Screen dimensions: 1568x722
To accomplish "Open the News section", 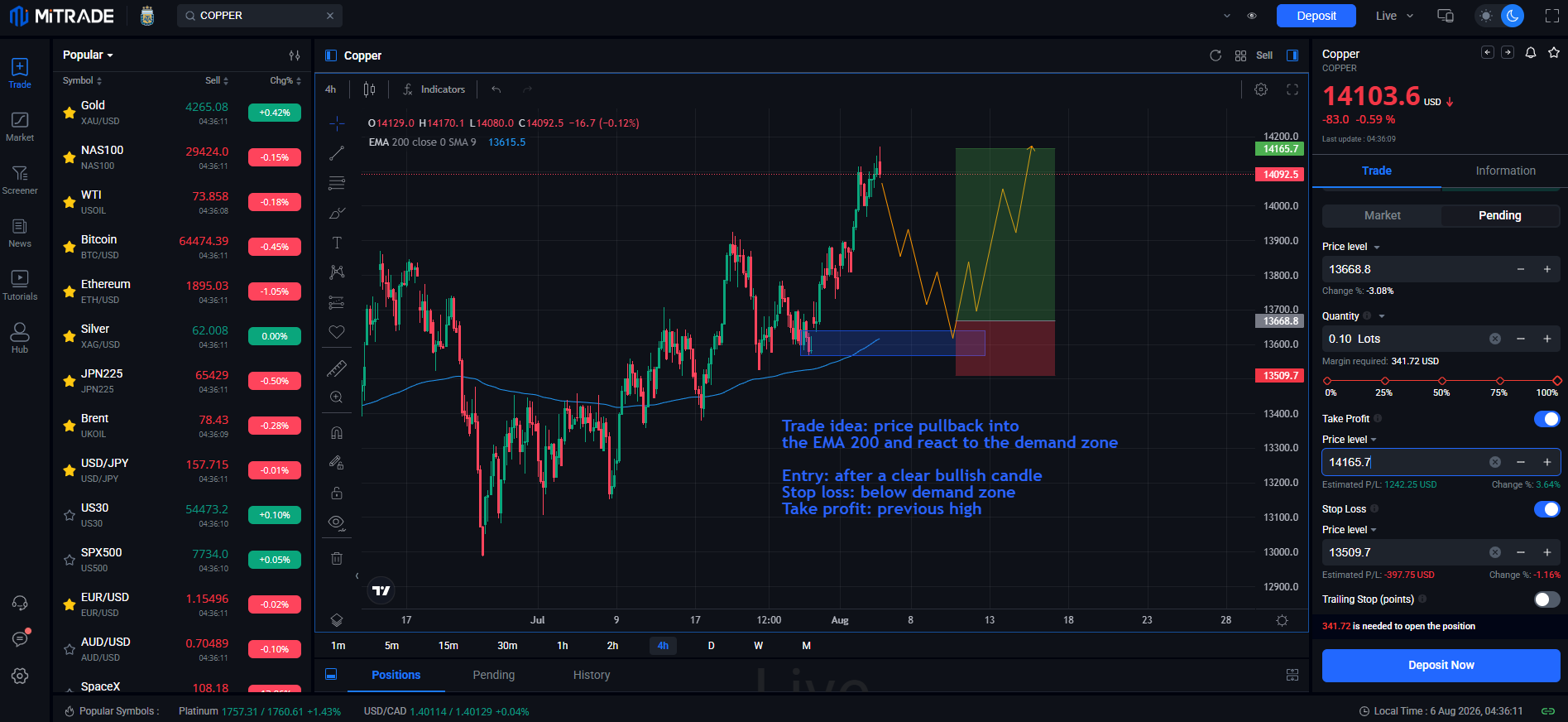I will click(x=20, y=233).
